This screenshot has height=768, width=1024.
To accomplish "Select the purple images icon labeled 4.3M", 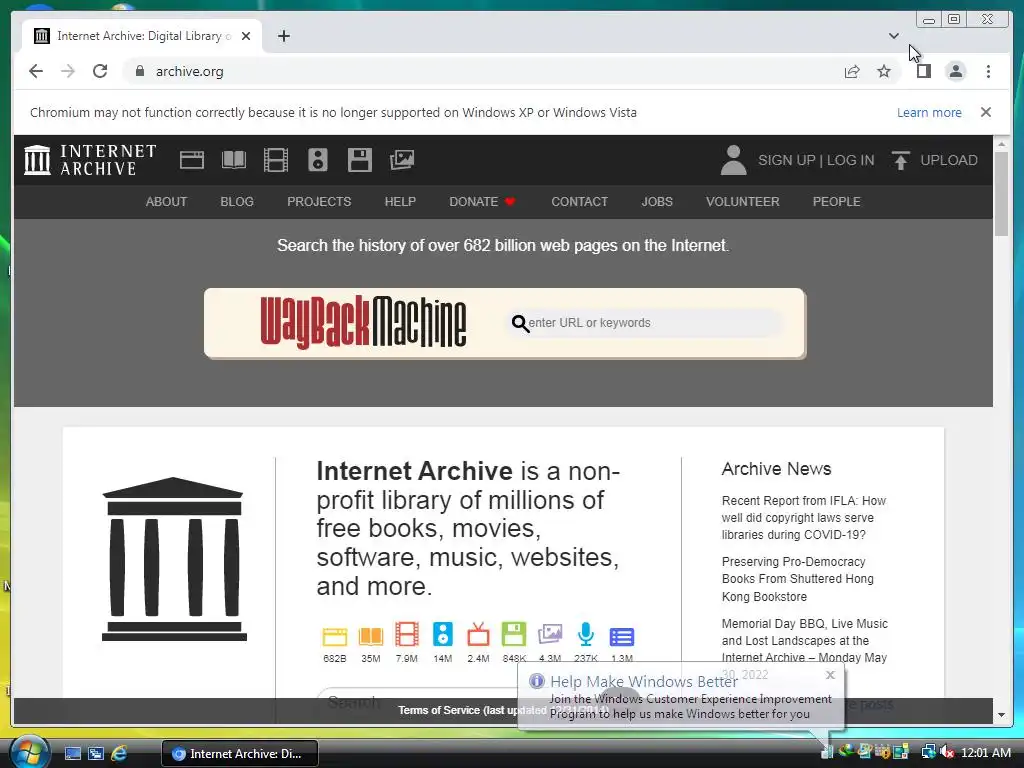I will (x=550, y=634).
